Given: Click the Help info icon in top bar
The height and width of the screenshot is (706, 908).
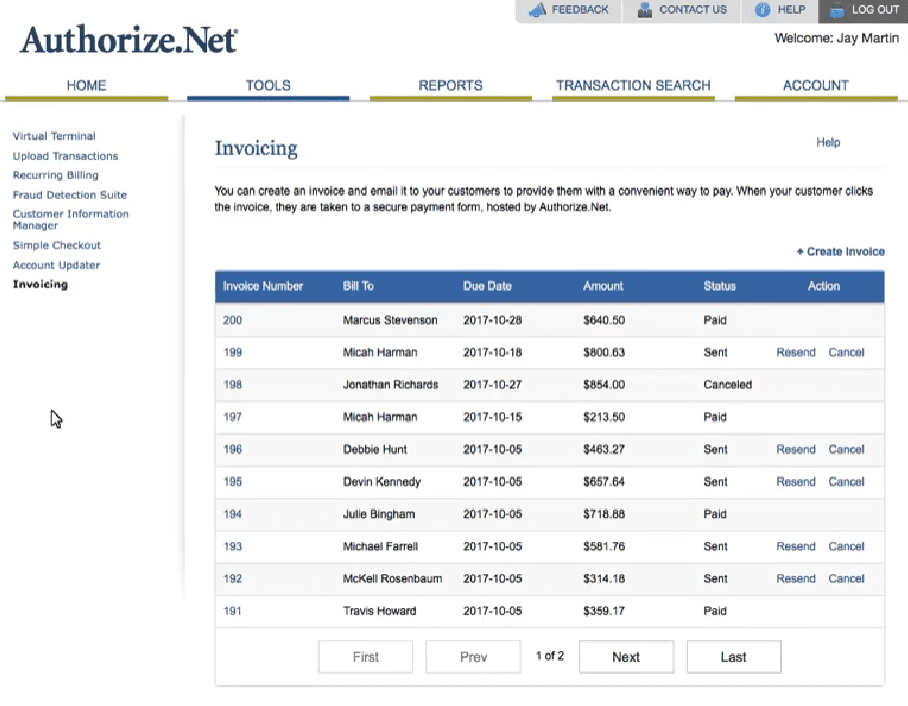Looking at the screenshot, I should pyautogui.click(x=763, y=10).
